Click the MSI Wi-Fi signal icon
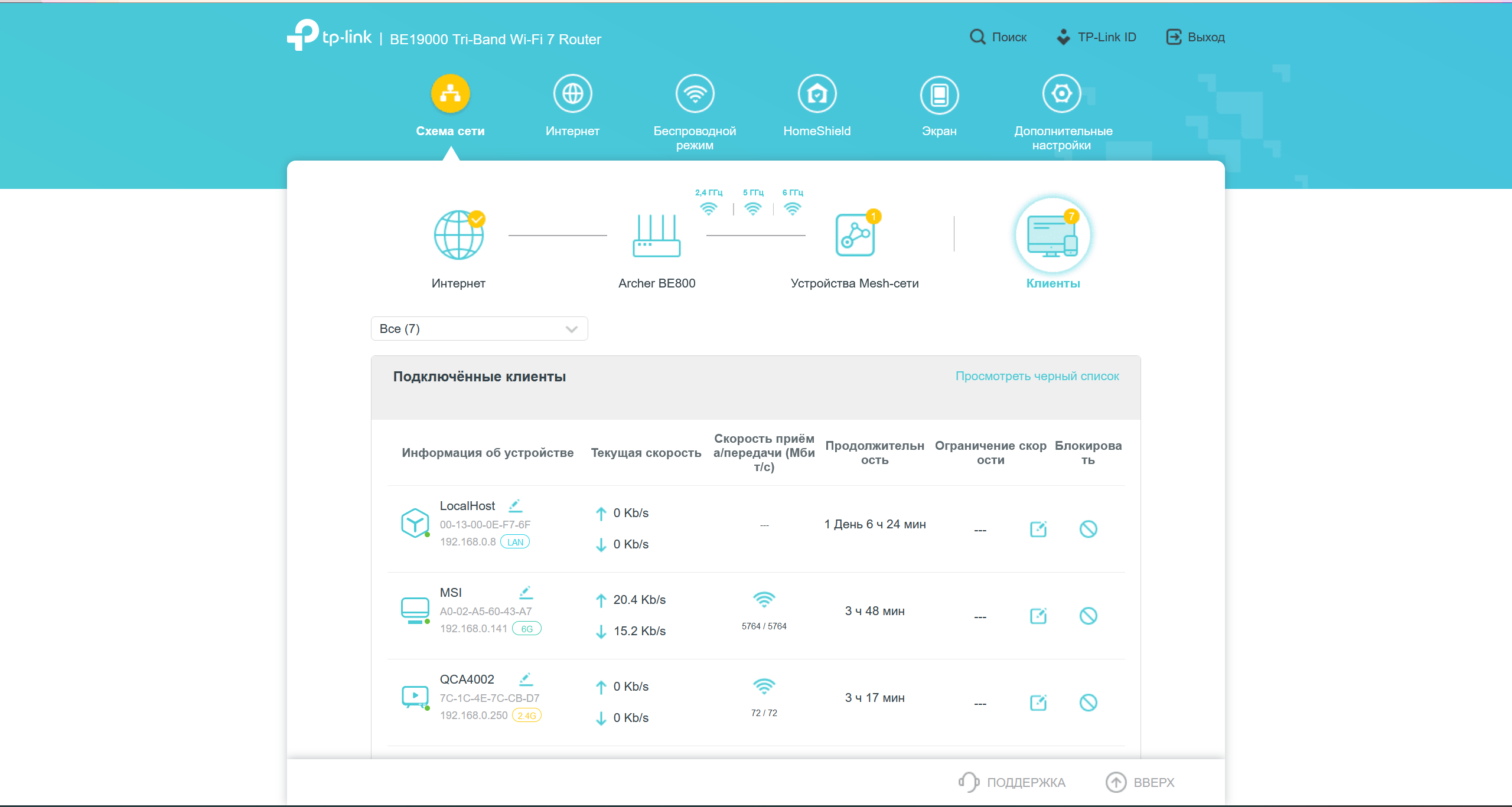This screenshot has width=1512, height=807. (x=764, y=600)
